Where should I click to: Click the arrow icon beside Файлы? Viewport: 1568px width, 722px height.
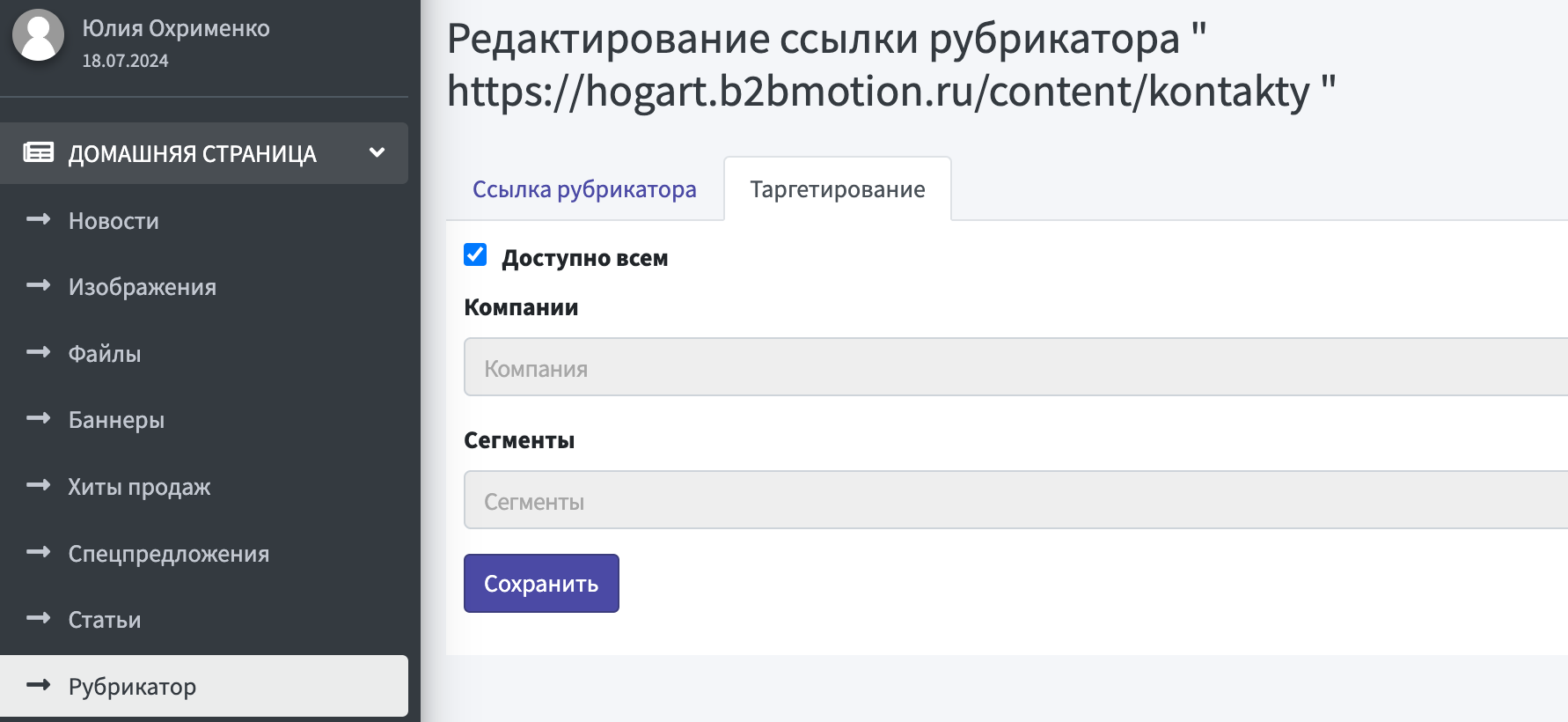tap(38, 352)
